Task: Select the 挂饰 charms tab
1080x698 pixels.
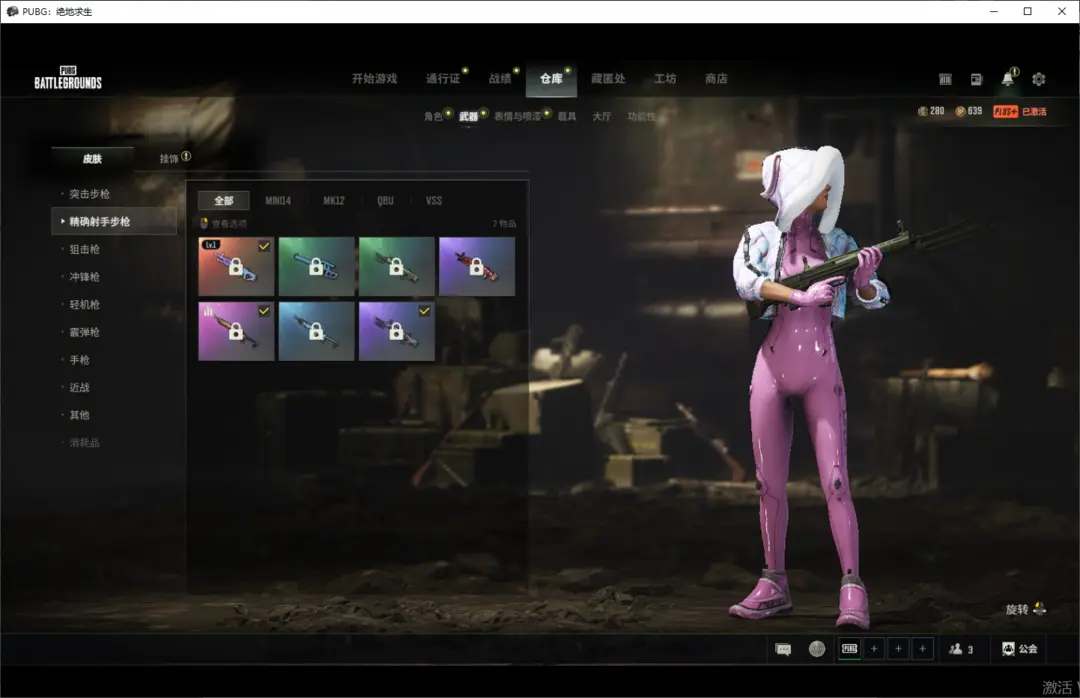Action: pos(169,158)
